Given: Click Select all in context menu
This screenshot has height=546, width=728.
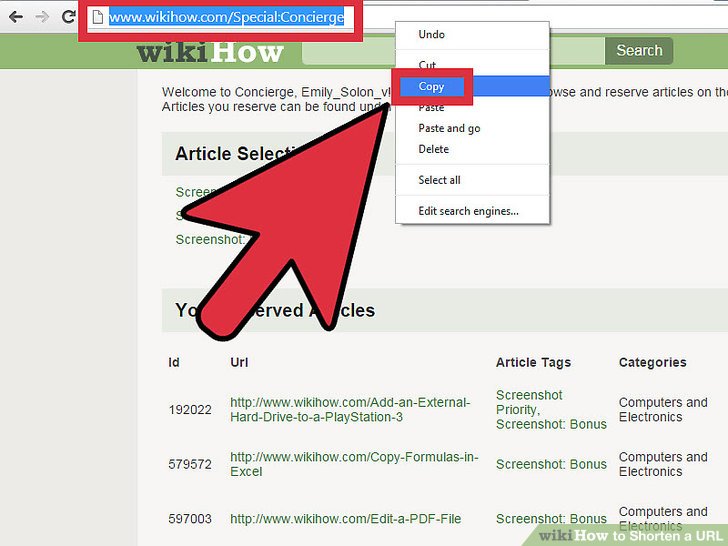Looking at the screenshot, I should point(439,180).
